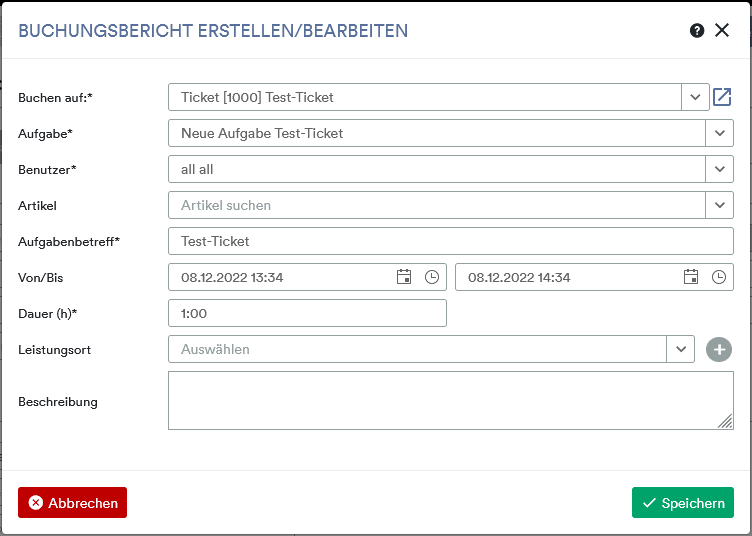This screenshot has height=536, width=752.
Task: Open clock time picker for end time
Action: click(718, 277)
